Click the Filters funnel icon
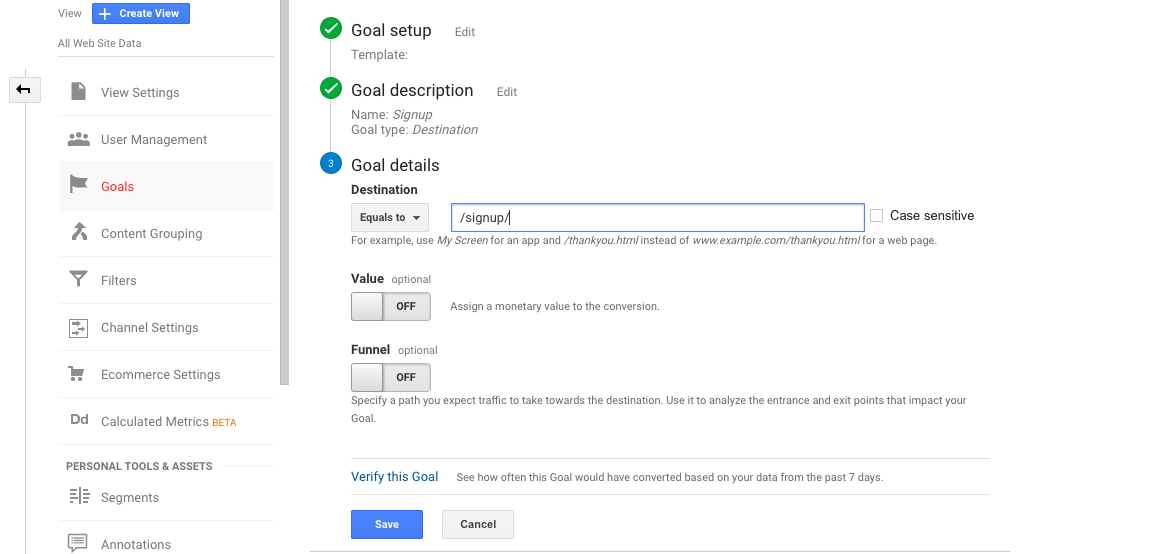Screen dimensions: 1160x554 click(78, 280)
